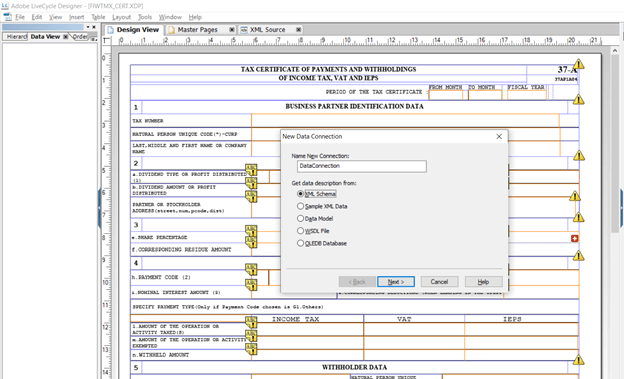This screenshot has width=624, height=379.
Task: Click field icon on e.SHARE PERCENTAGE row
Action: coord(251,242)
